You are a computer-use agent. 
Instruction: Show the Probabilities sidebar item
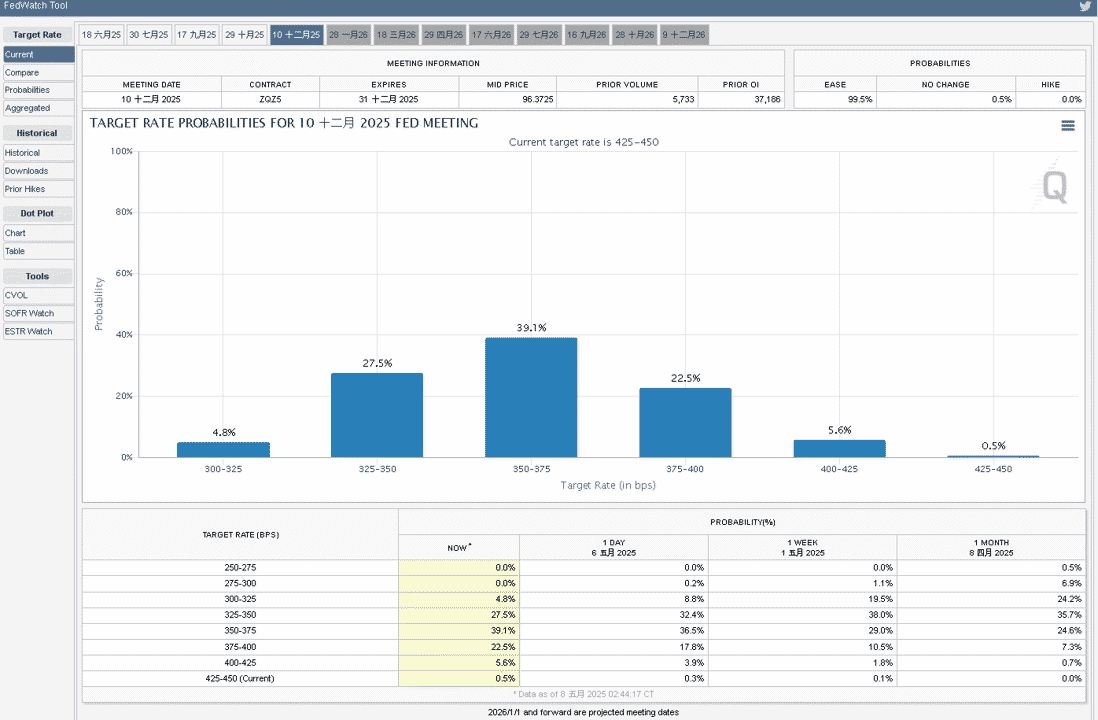[x=39, y=90]
